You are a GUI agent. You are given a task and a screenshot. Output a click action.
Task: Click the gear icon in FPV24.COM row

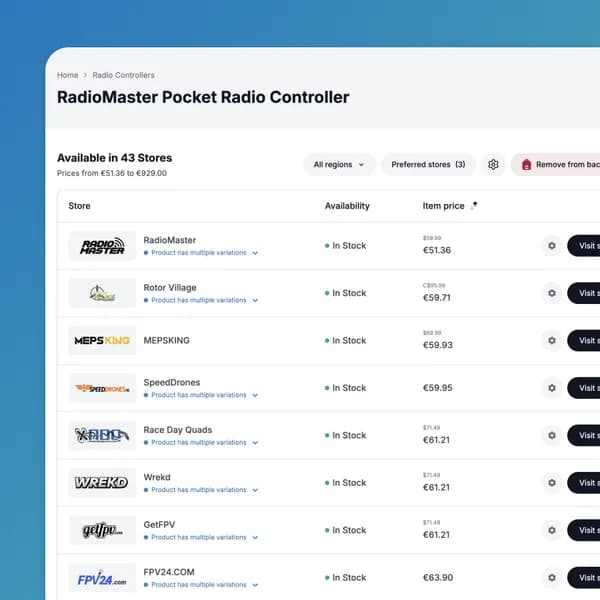click(552, 578)
